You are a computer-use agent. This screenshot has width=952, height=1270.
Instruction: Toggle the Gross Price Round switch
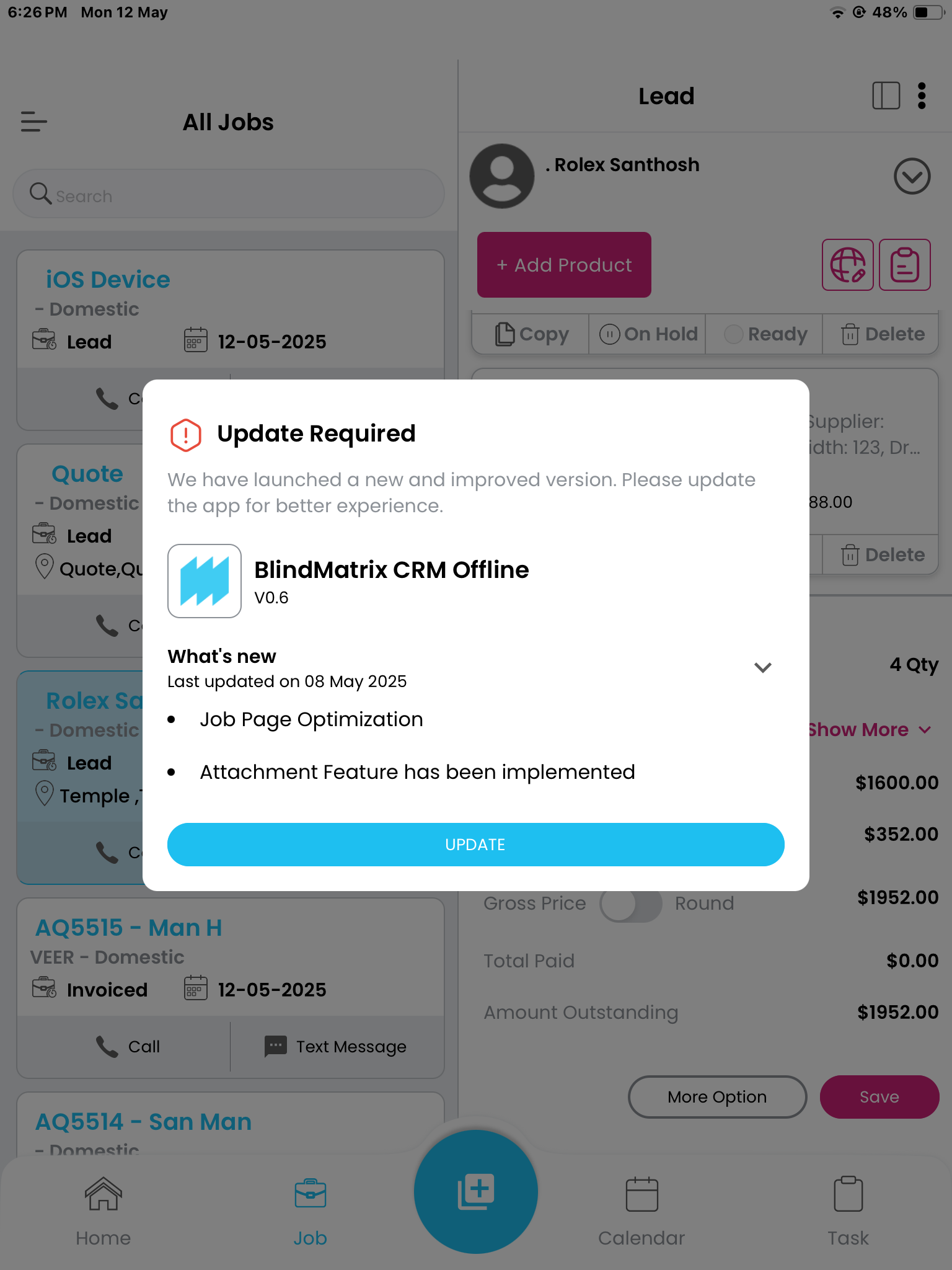[x=630, y=904]
